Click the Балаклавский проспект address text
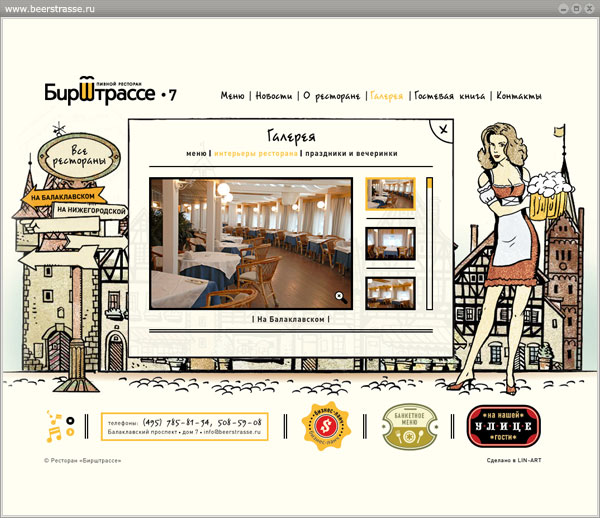The image size is (600, 518). [142, 432]
